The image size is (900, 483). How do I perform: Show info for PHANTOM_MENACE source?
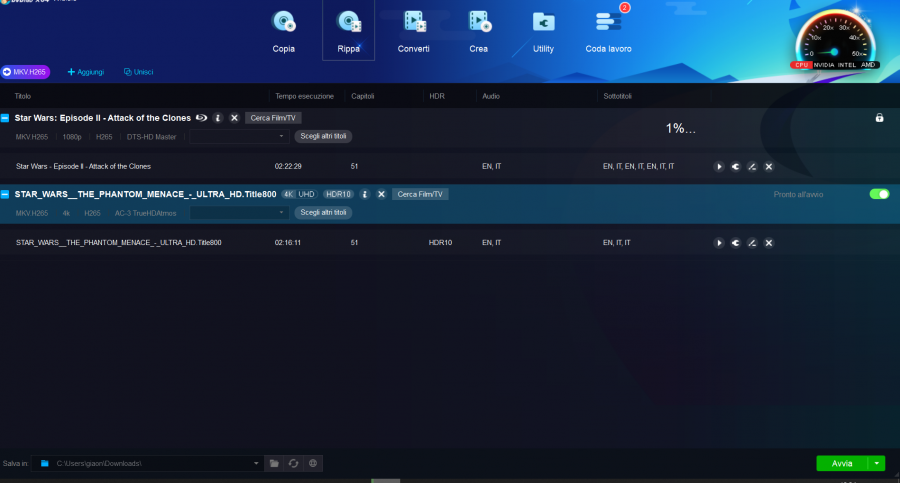click(x=364, y=194)
